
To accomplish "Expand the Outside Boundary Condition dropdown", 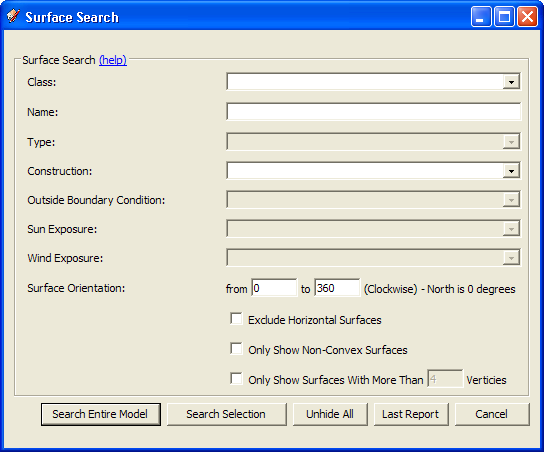I will coord(511,200).
